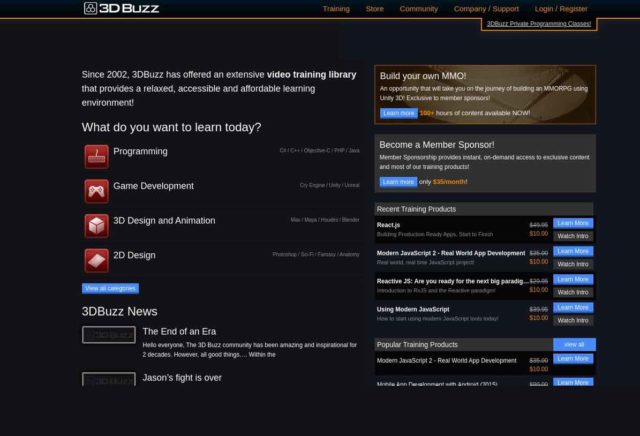
Task: Click Photoshop / Sci-Fi / Fantasy / Anatomy tags
Action: [x=316, y=254]
